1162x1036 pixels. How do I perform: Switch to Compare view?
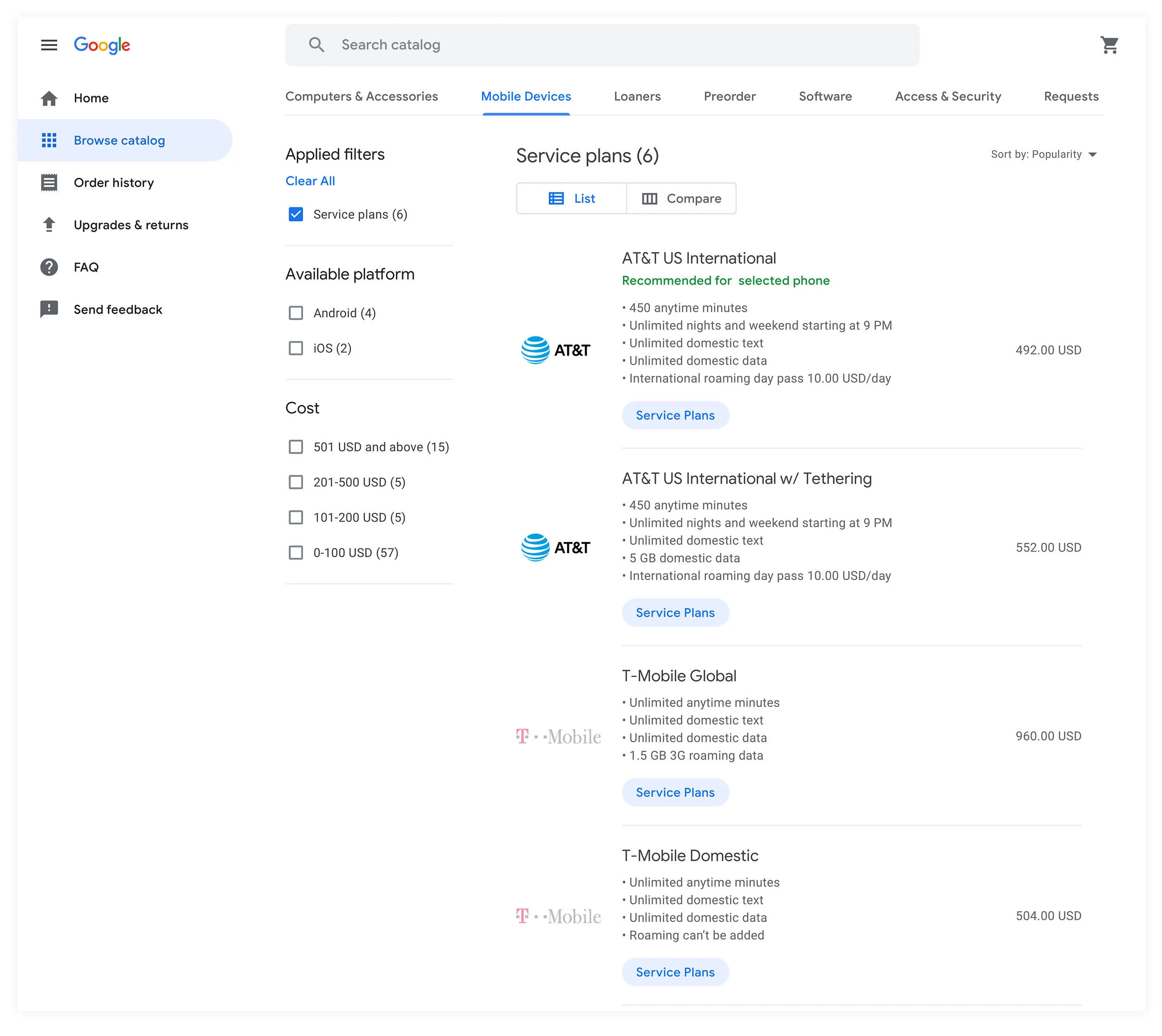(x=681, y=198)
